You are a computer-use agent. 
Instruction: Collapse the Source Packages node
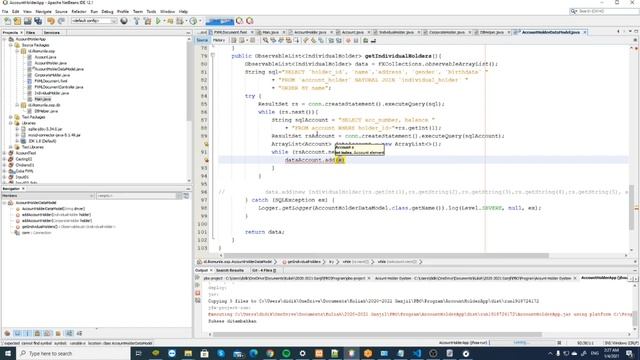pos(11,45)
